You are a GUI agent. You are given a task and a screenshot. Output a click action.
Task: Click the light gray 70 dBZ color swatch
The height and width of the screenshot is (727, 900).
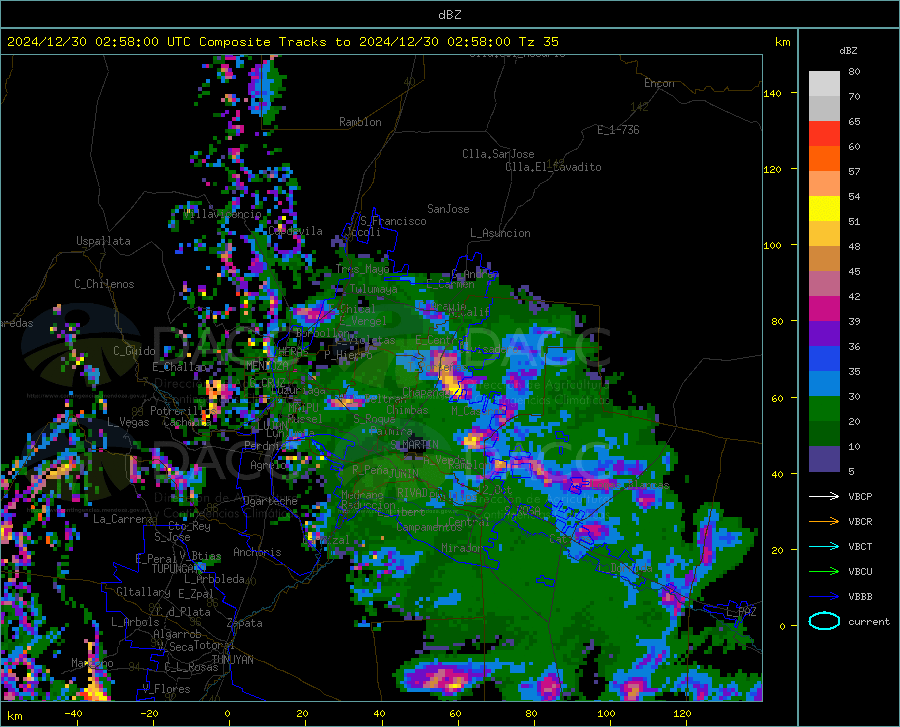click(824, 84)
